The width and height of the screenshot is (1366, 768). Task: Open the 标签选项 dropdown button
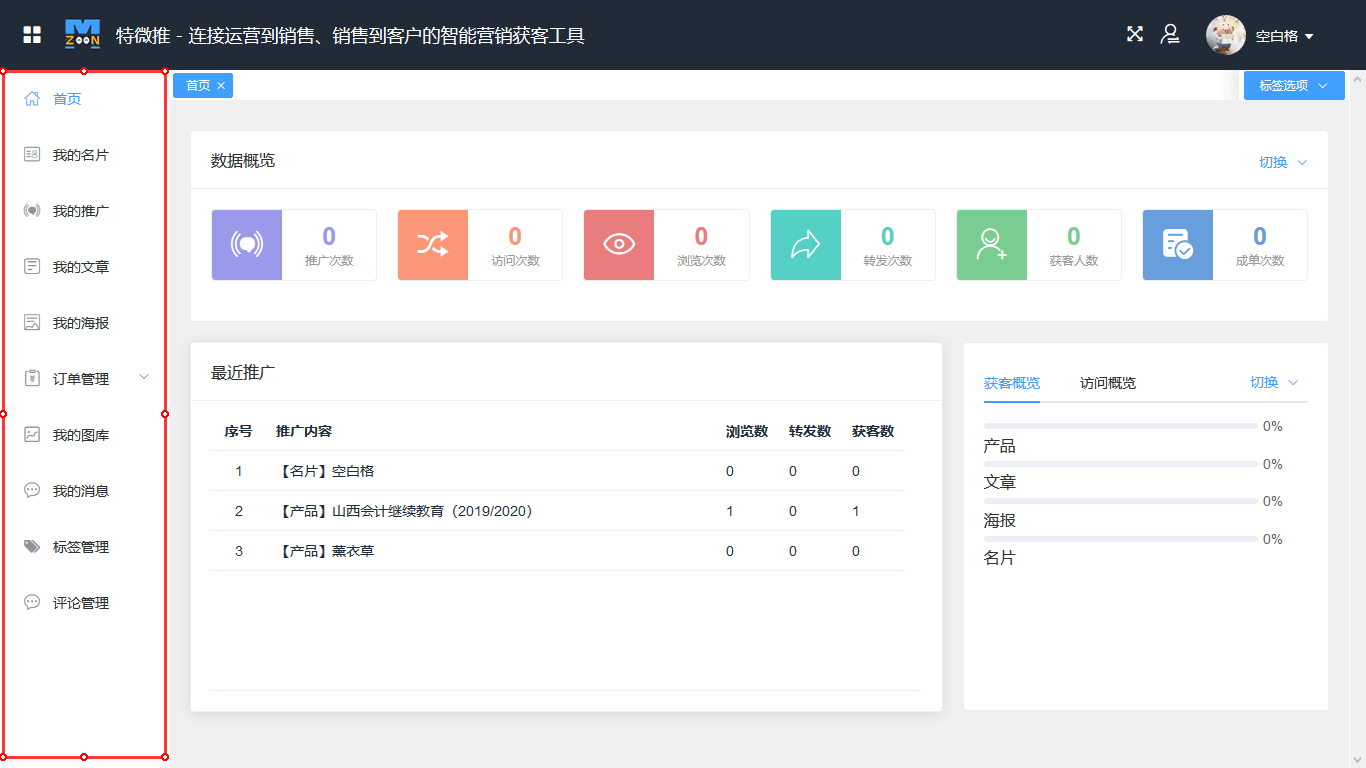[x=1294, y=86]
